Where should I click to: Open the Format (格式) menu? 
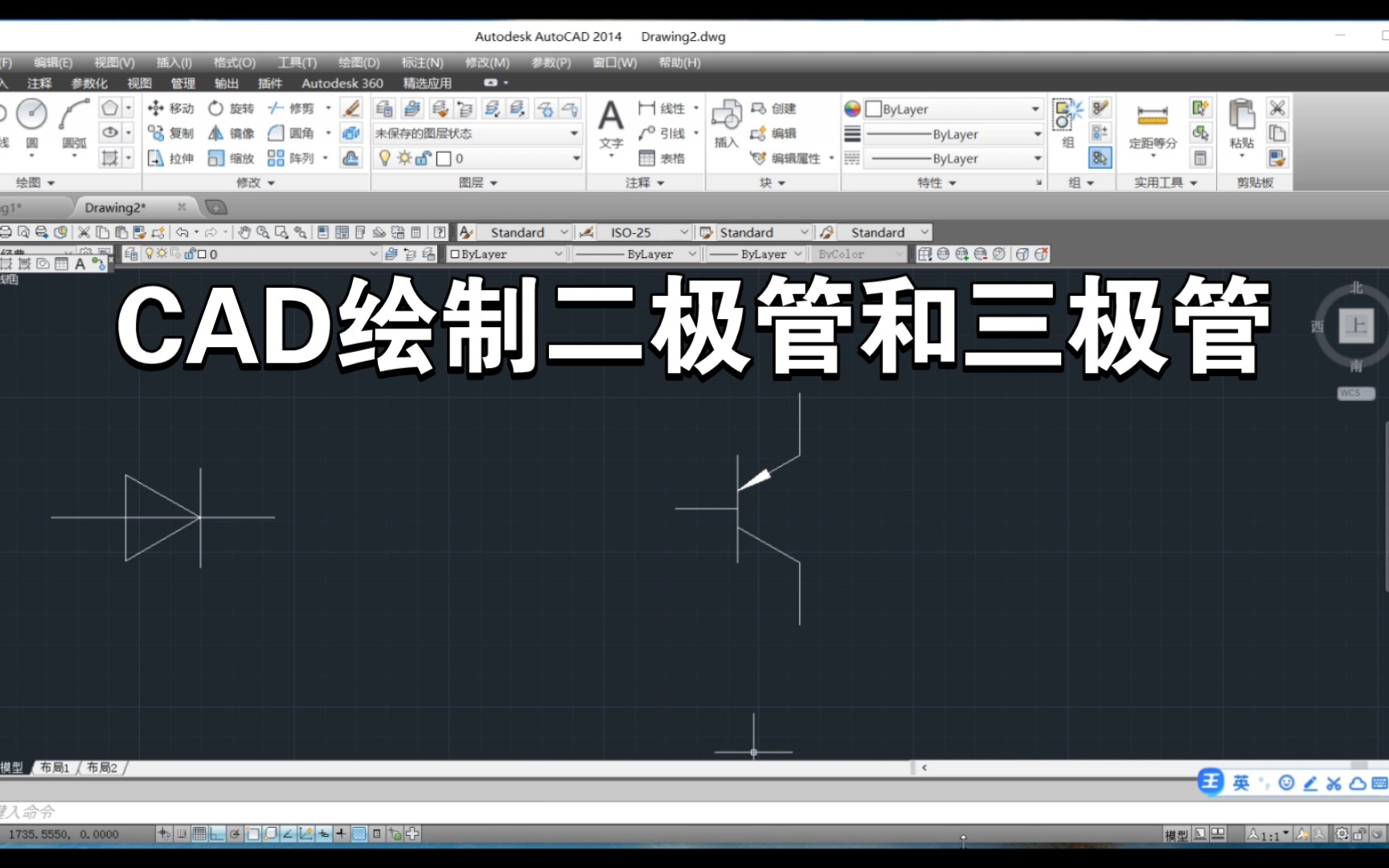(x=235, y=63)
